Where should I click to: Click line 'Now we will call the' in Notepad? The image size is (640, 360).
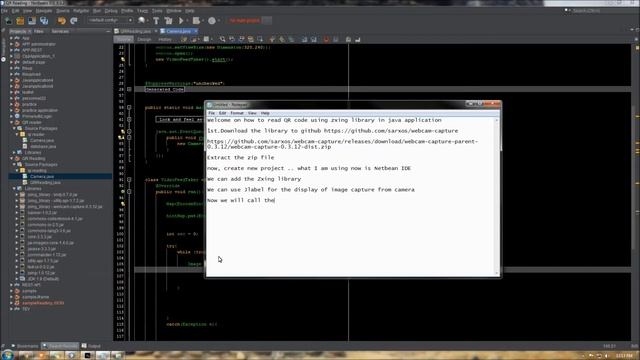pyautogui.click(x=241, y=200)
